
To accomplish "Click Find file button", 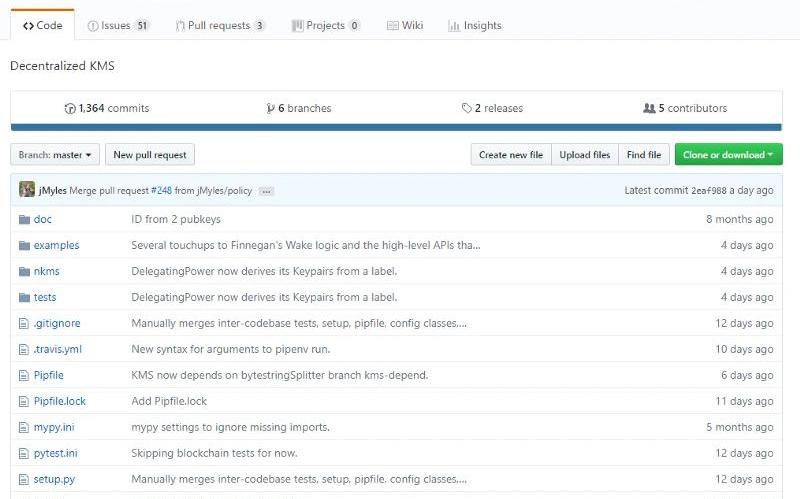I will pos(644,155).
